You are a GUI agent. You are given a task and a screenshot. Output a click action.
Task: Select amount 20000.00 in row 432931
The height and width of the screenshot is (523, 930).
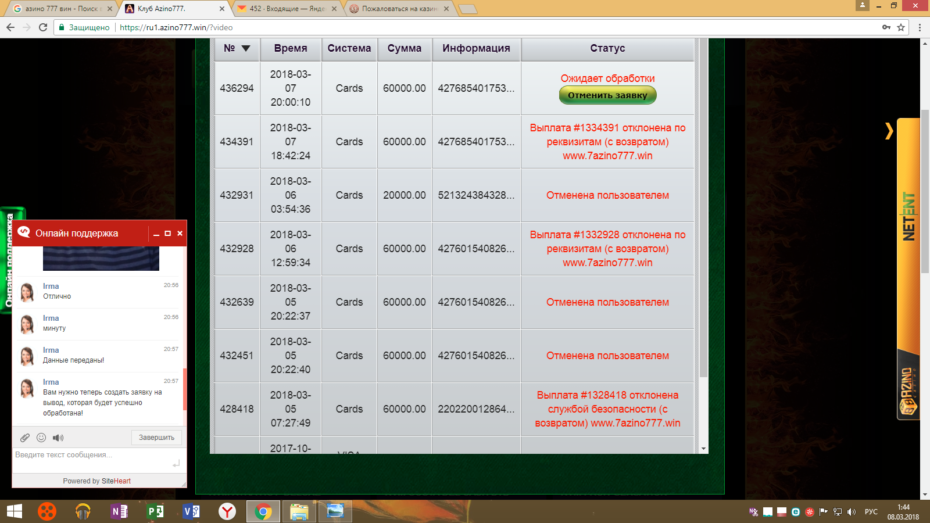coord(404,195)
